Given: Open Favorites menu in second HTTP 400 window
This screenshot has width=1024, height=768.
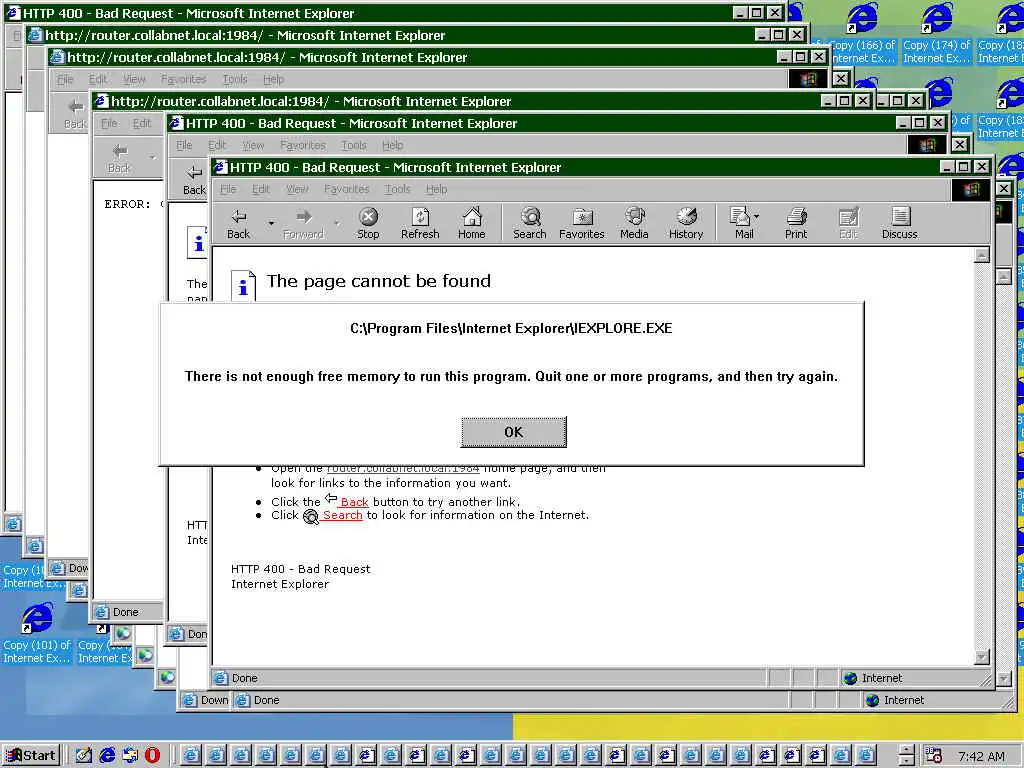Looking at the screenshot, I should (302, 146).
